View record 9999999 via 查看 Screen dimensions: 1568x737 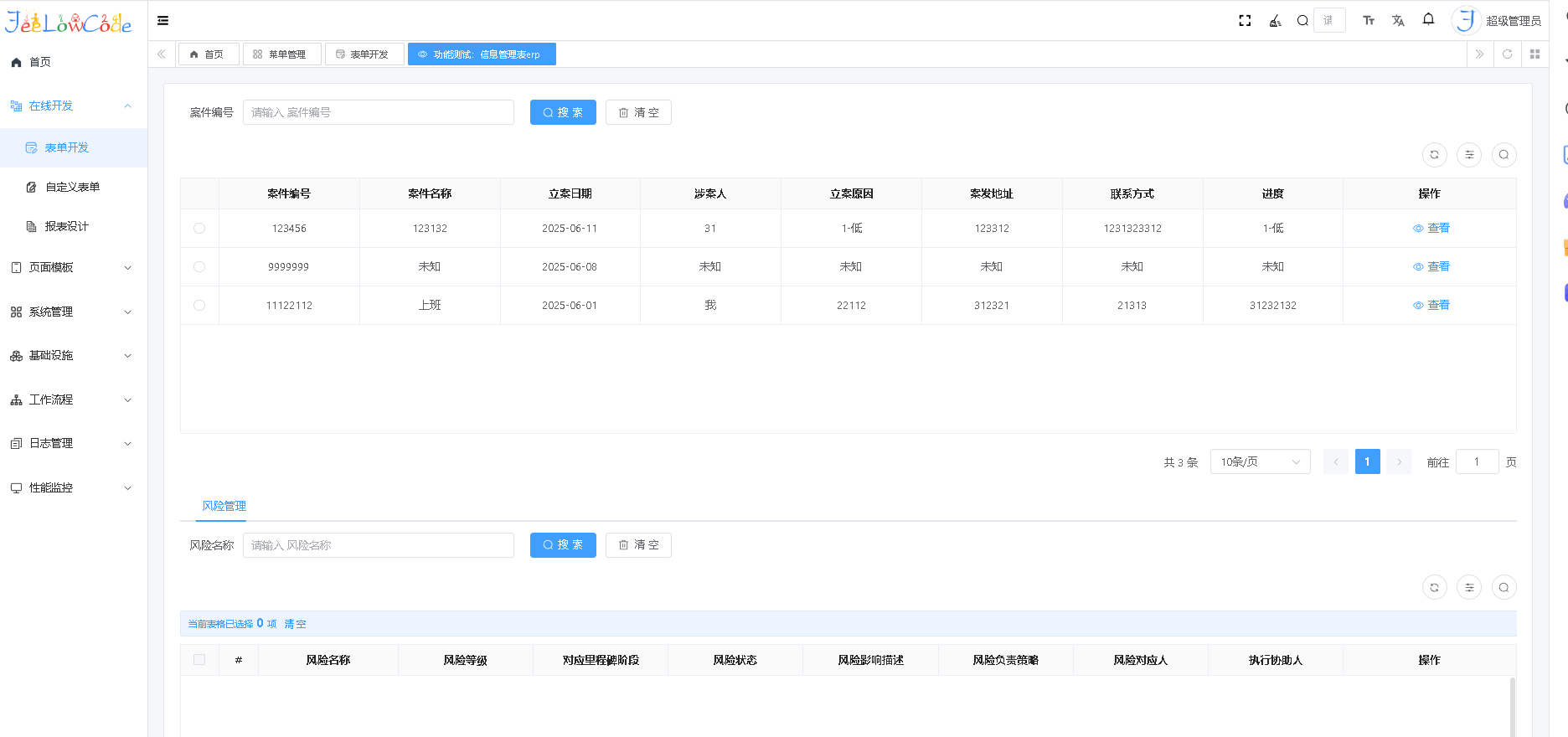point(1431,266)
